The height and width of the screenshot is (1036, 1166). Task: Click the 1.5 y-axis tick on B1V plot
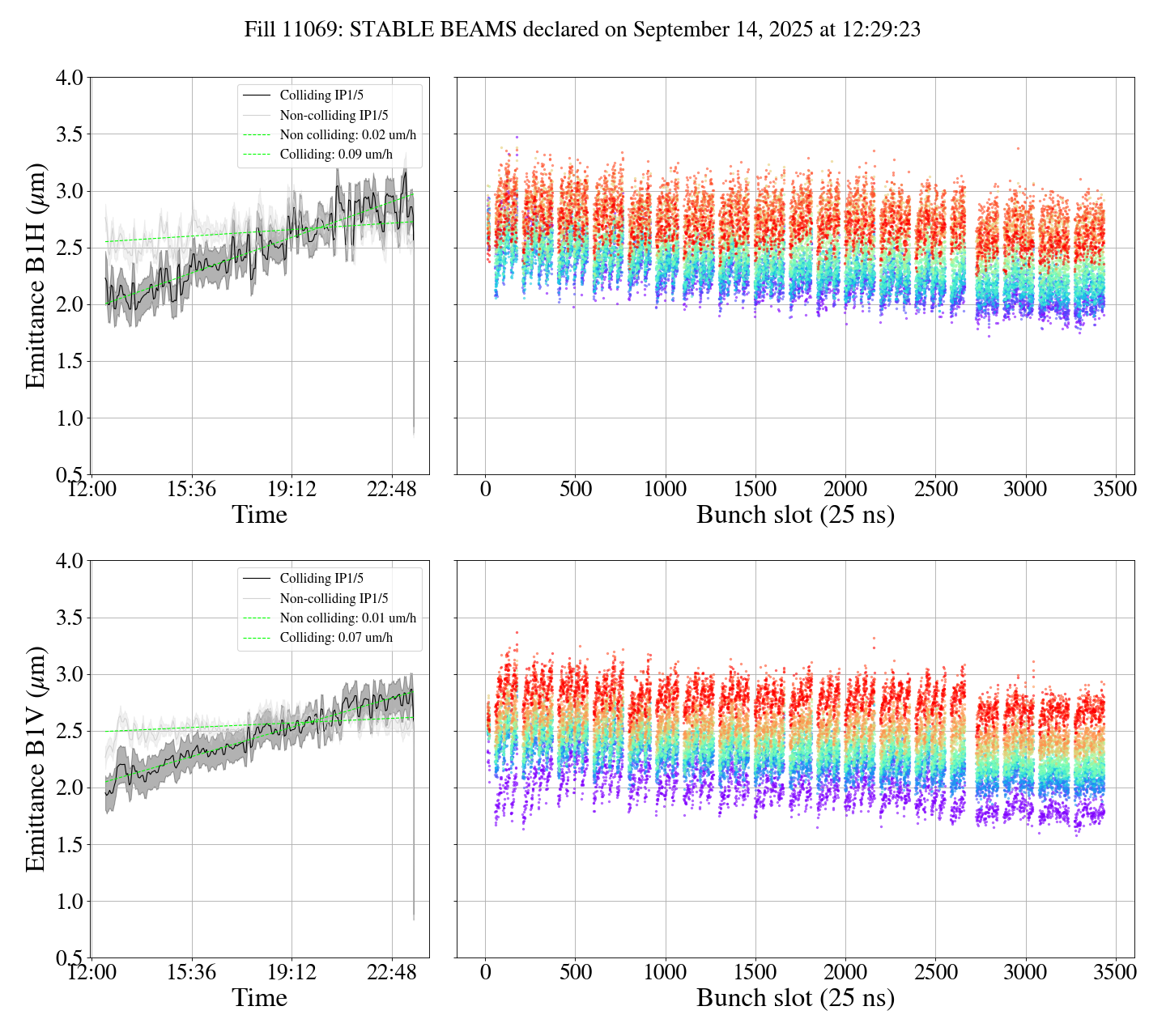[x=69, y=845]
